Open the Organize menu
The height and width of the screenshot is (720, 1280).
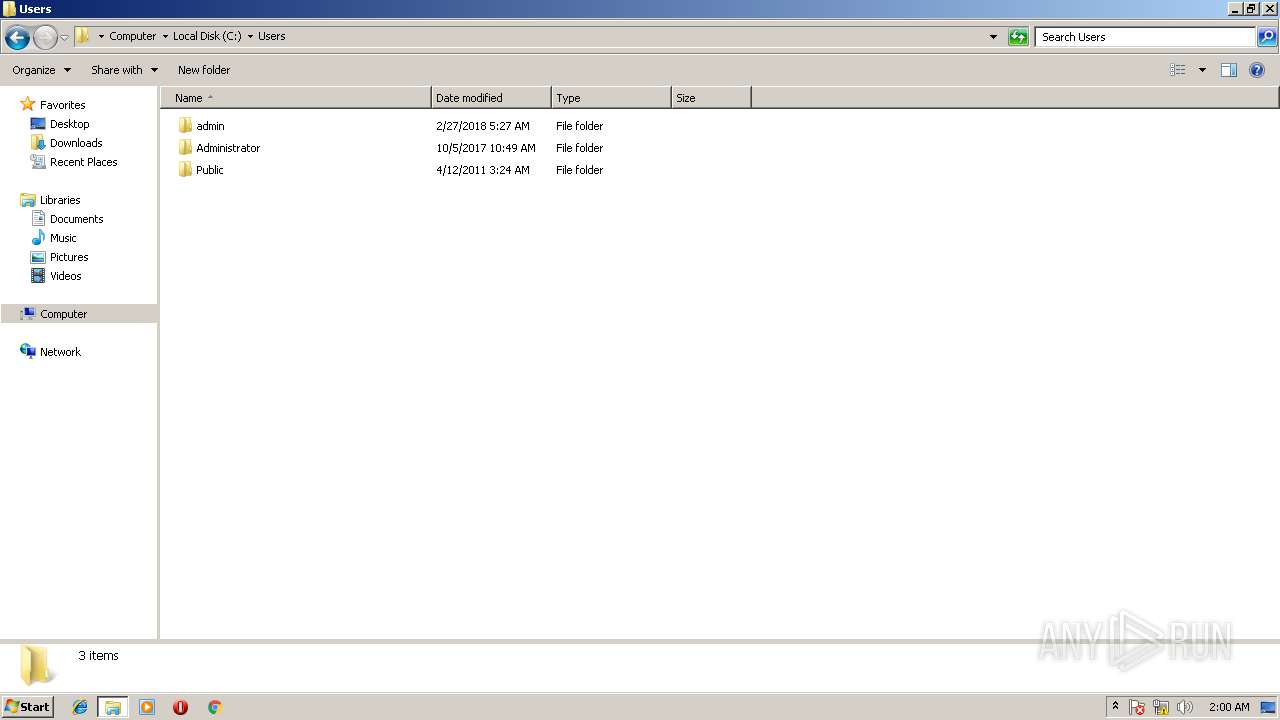click(42, 70)
